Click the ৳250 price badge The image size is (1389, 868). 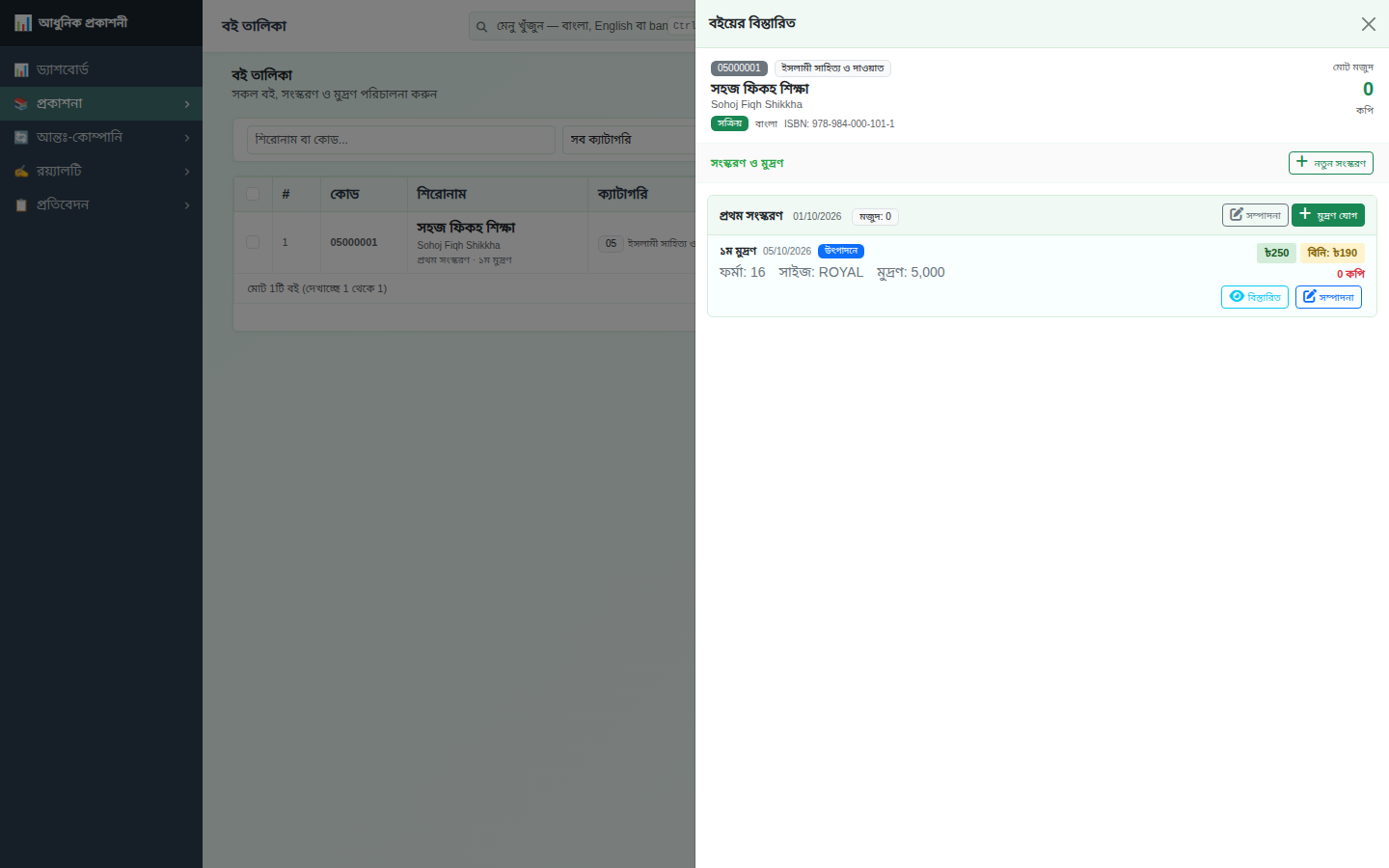[1277, 253]
